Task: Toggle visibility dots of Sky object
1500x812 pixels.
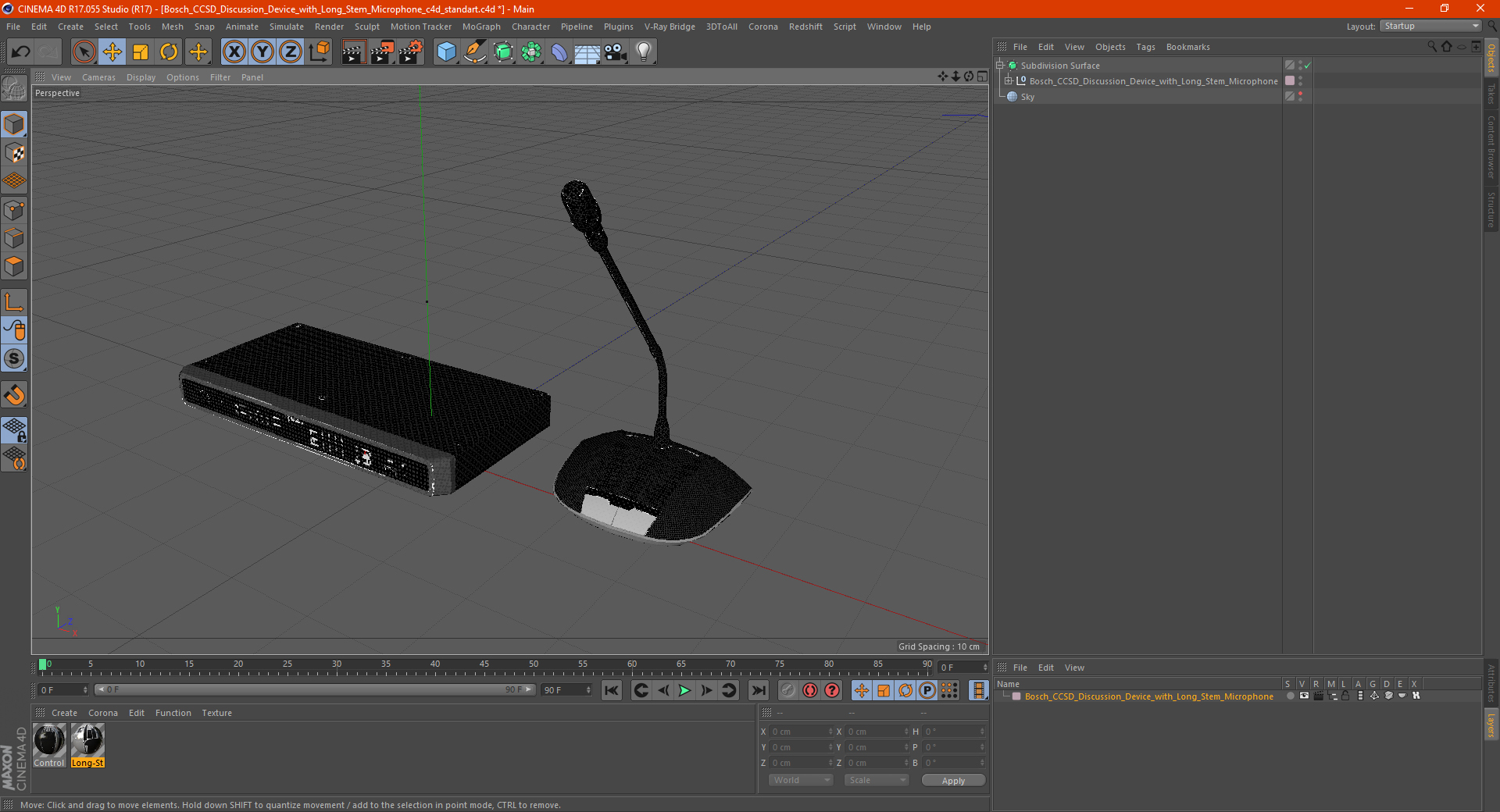Action: [x=1300, y=97]
